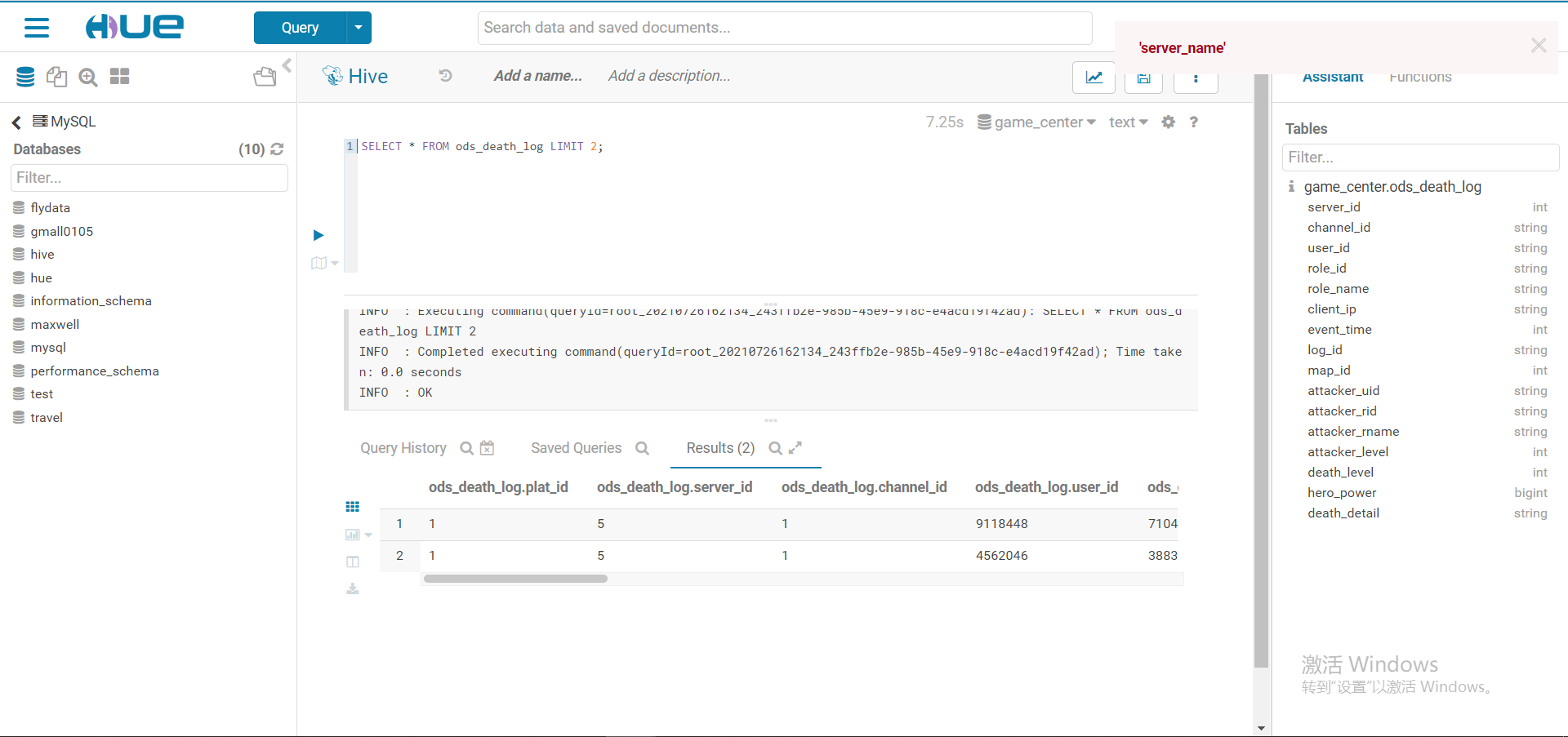Sort by ods_death_log.channel_id column header
The image size is (1568, 737).
point(864,487)
